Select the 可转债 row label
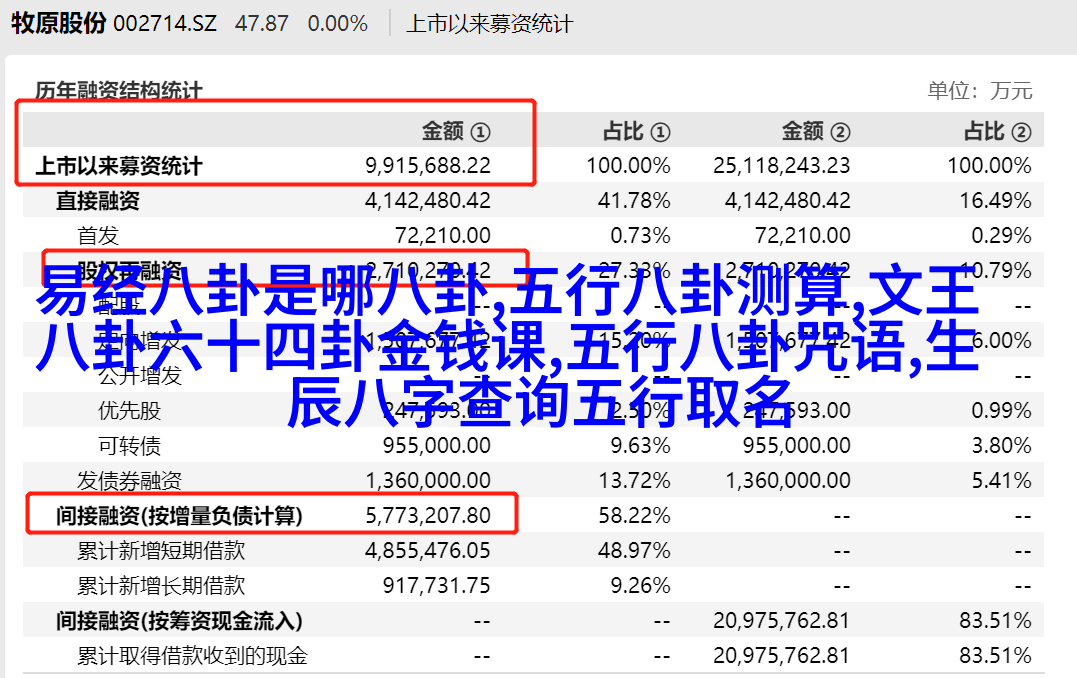The image size is (1077, 678). click(x=129, y=446)
